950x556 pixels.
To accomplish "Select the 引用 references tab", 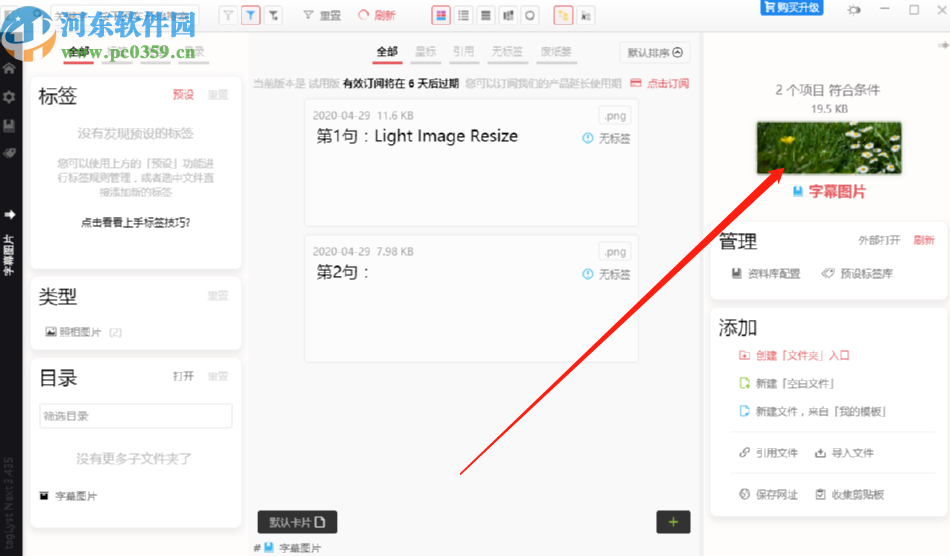I will pos(463,51).
